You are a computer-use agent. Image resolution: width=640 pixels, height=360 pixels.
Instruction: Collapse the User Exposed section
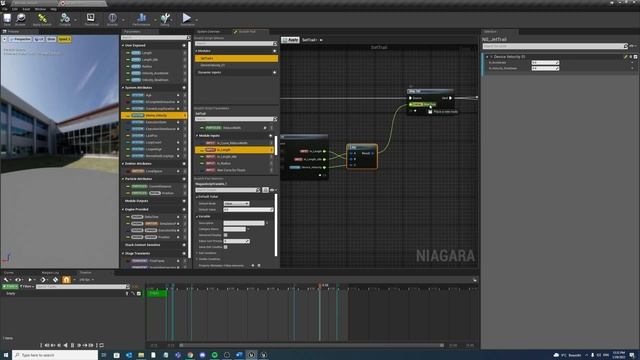pos(123,45)
